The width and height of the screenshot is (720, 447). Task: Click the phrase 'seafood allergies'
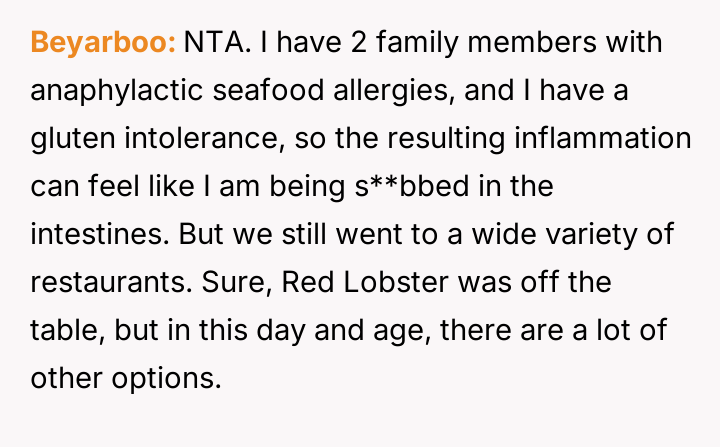(x=320, y=91)
